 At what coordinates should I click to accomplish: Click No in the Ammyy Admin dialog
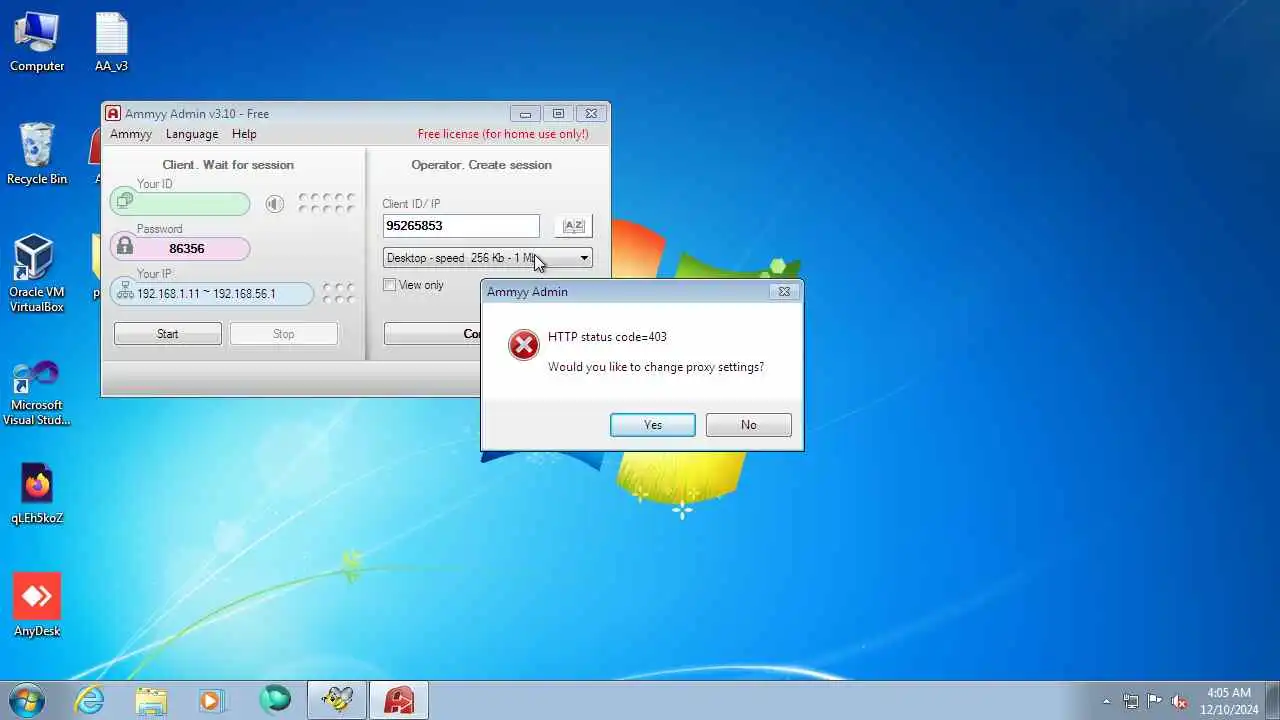tap(748, 425)
